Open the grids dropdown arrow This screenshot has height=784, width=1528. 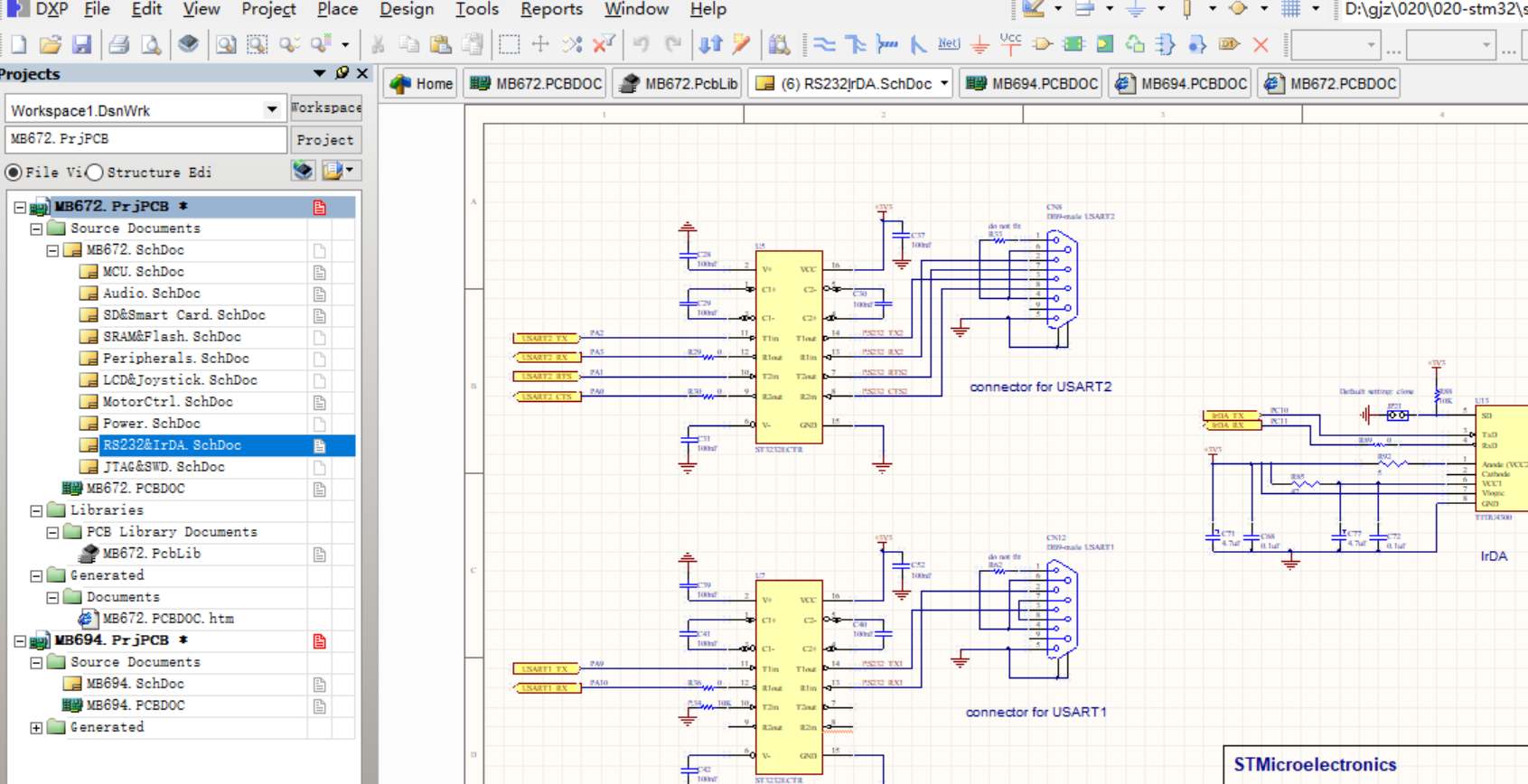[1316, 9]
